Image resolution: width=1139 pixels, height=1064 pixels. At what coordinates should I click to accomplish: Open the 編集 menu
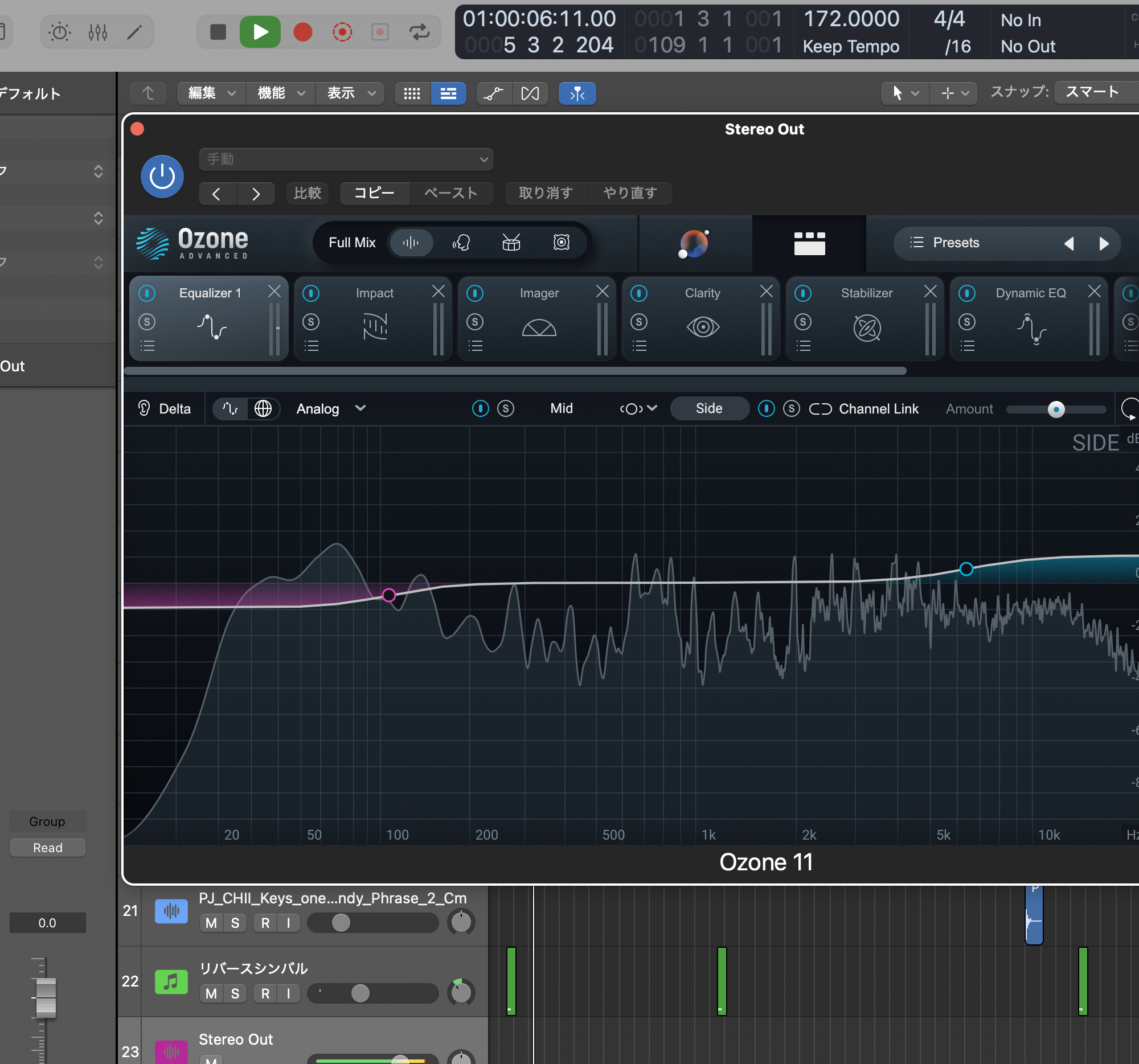click(x=211, y=93)
